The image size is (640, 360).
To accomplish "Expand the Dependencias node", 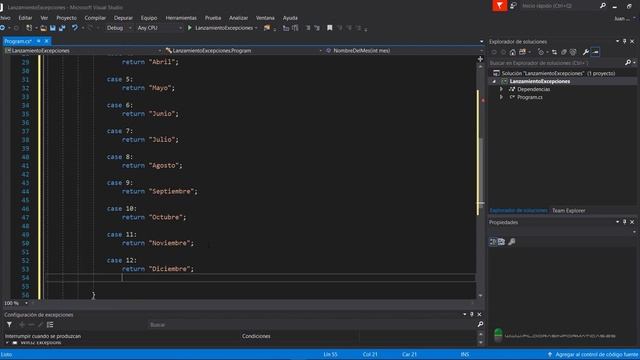I will click(501, 89).
